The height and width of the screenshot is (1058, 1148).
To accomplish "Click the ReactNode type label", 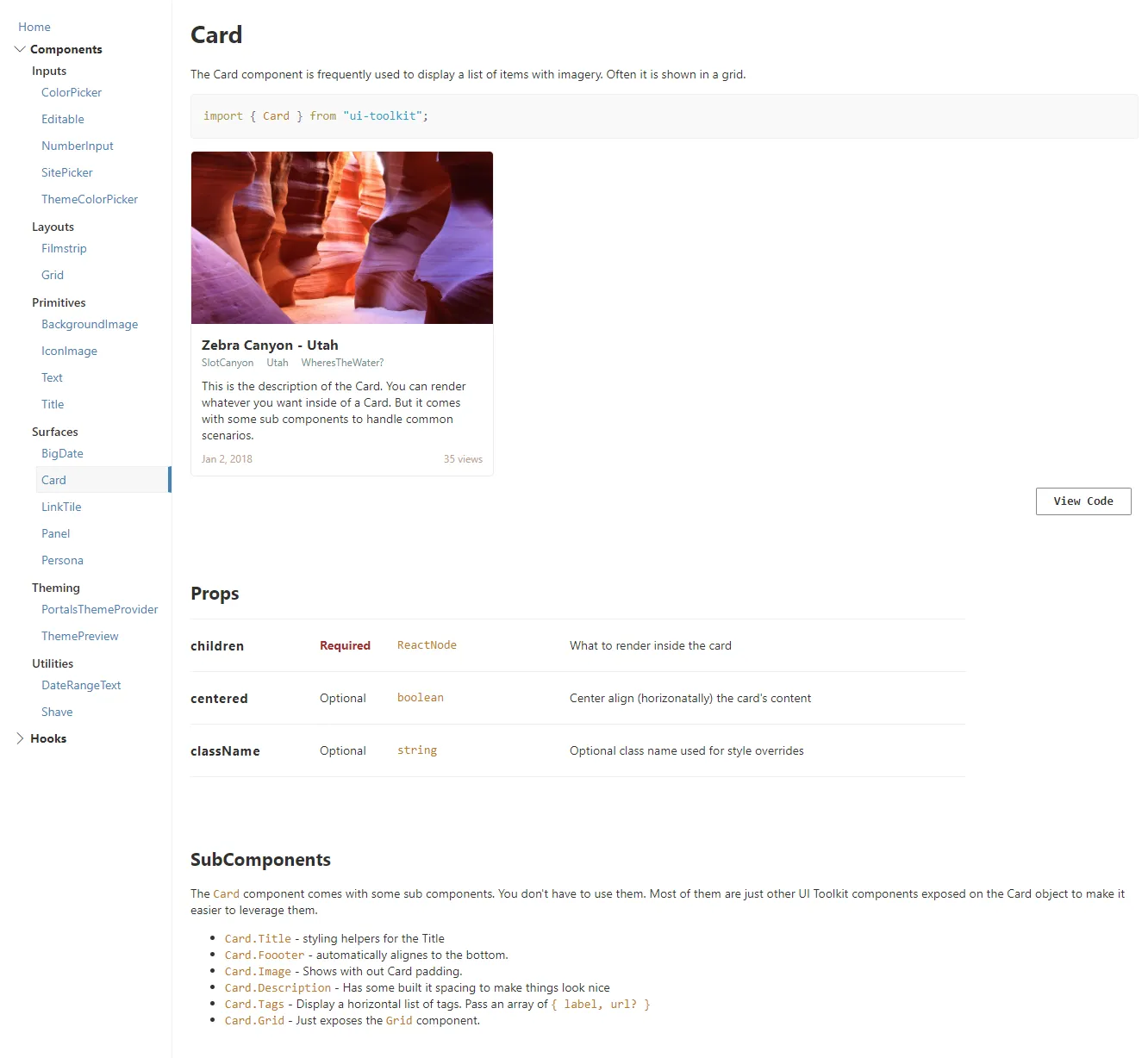I will pyautogui.click(x=427, y=645).
